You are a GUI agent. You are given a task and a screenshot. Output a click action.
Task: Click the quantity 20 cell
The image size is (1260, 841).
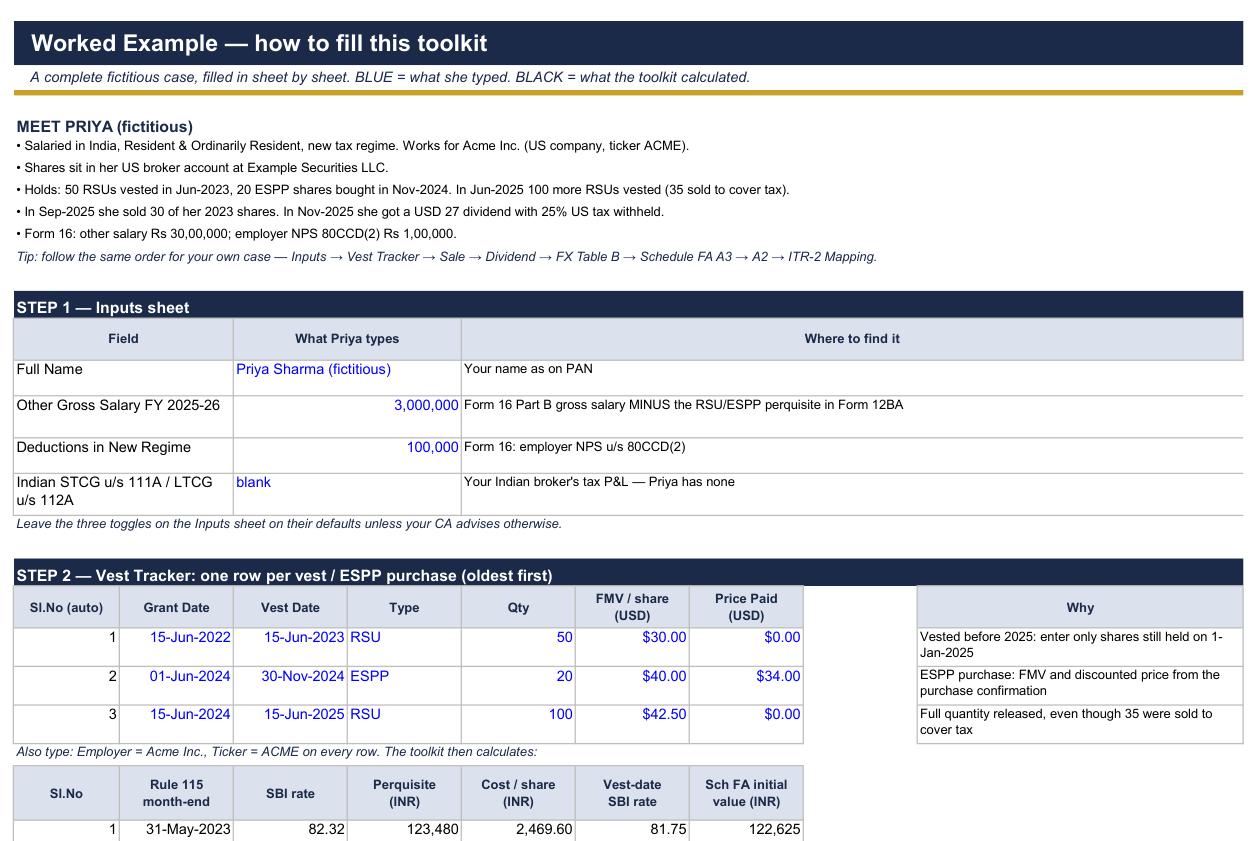518,686
